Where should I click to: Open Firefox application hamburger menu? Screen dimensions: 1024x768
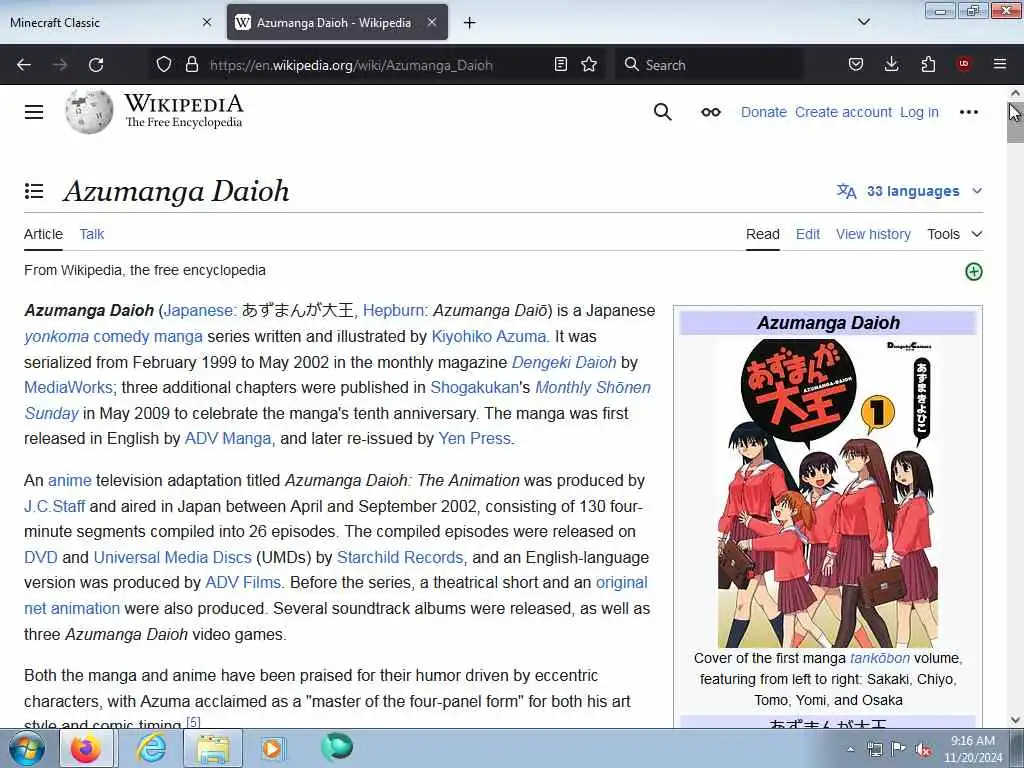click(x=1000, y=64)
